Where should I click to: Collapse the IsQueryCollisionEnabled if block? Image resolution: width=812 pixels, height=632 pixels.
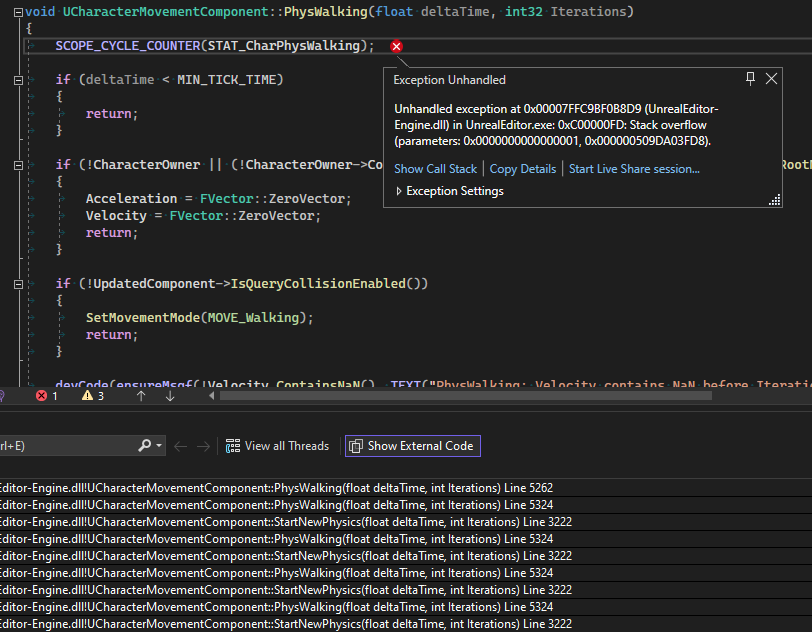pyautogui.click(x=20, y=284)
